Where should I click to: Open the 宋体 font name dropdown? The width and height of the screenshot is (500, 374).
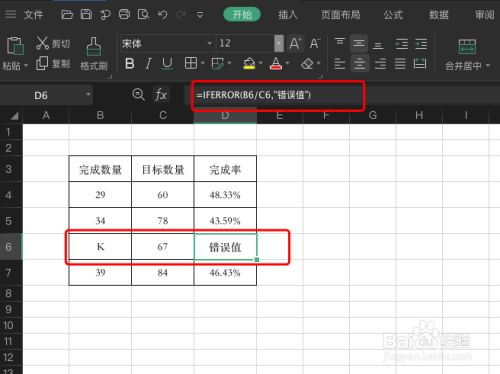[x=209, y=43]
